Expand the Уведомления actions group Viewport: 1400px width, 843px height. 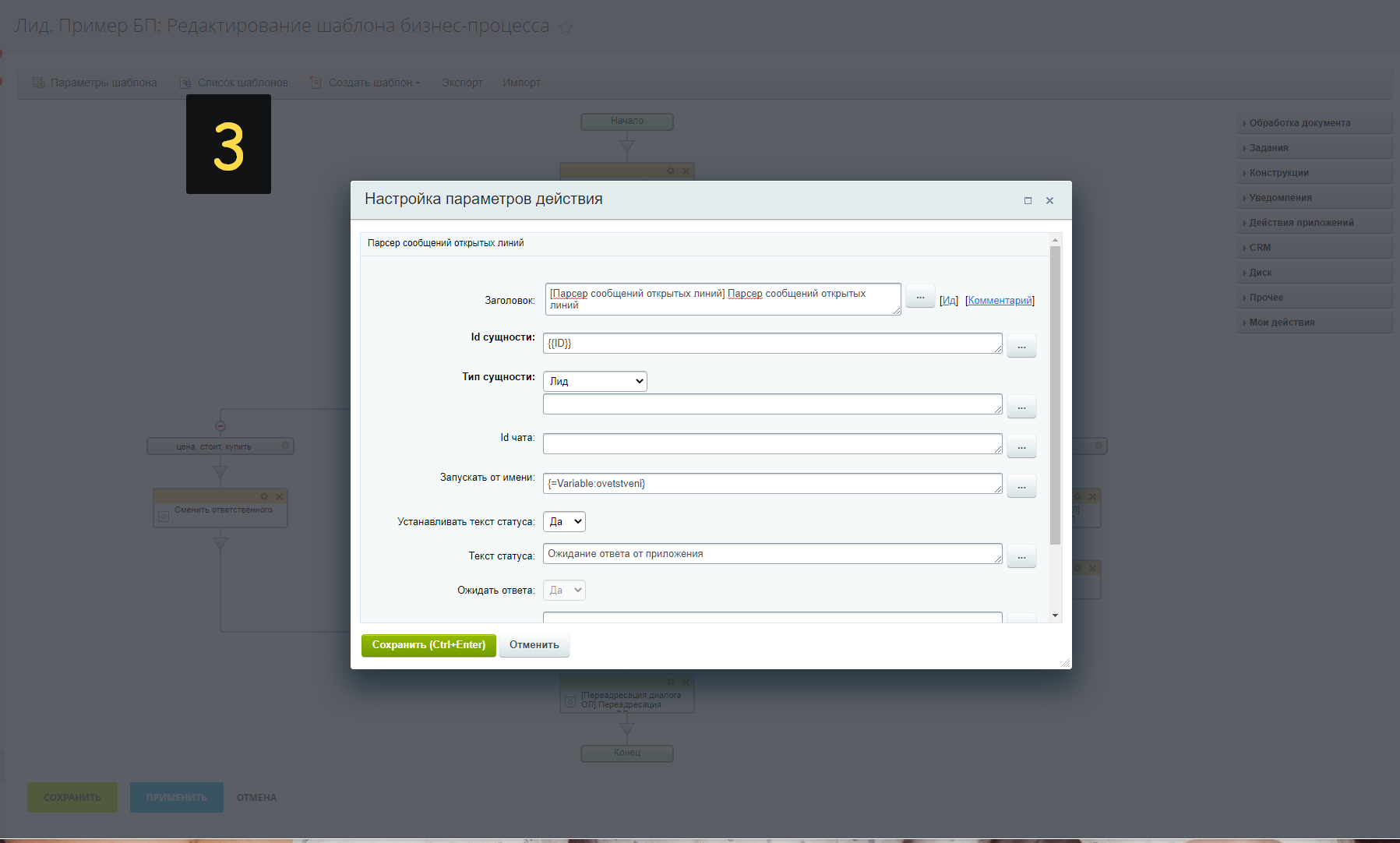[1314, 198]
